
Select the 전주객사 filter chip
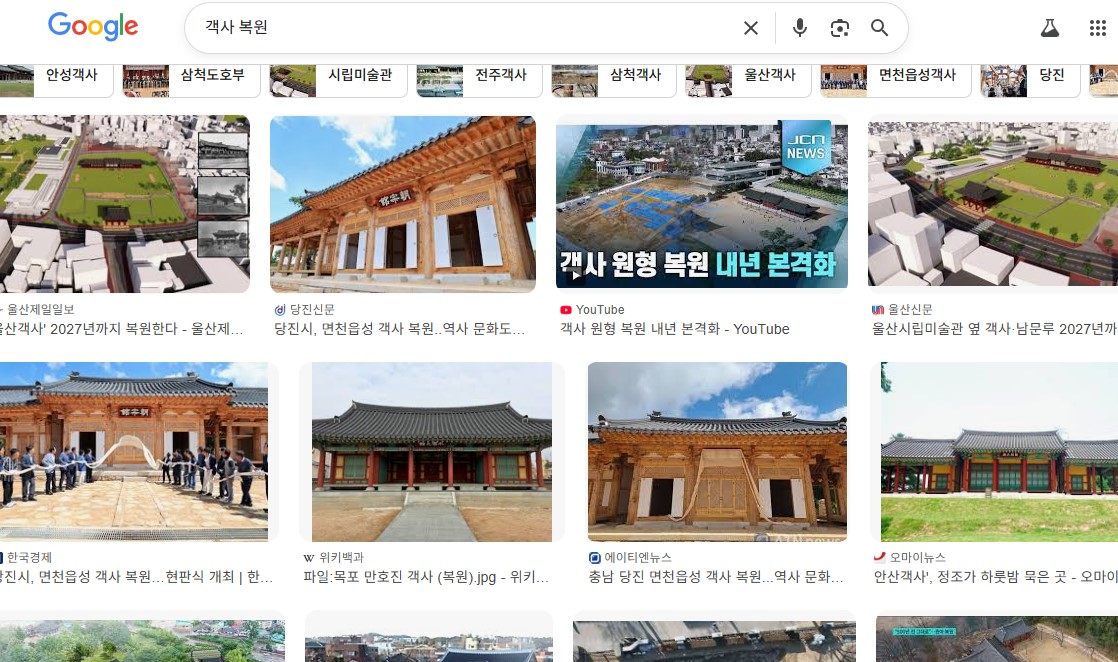(x=479, y=80)
